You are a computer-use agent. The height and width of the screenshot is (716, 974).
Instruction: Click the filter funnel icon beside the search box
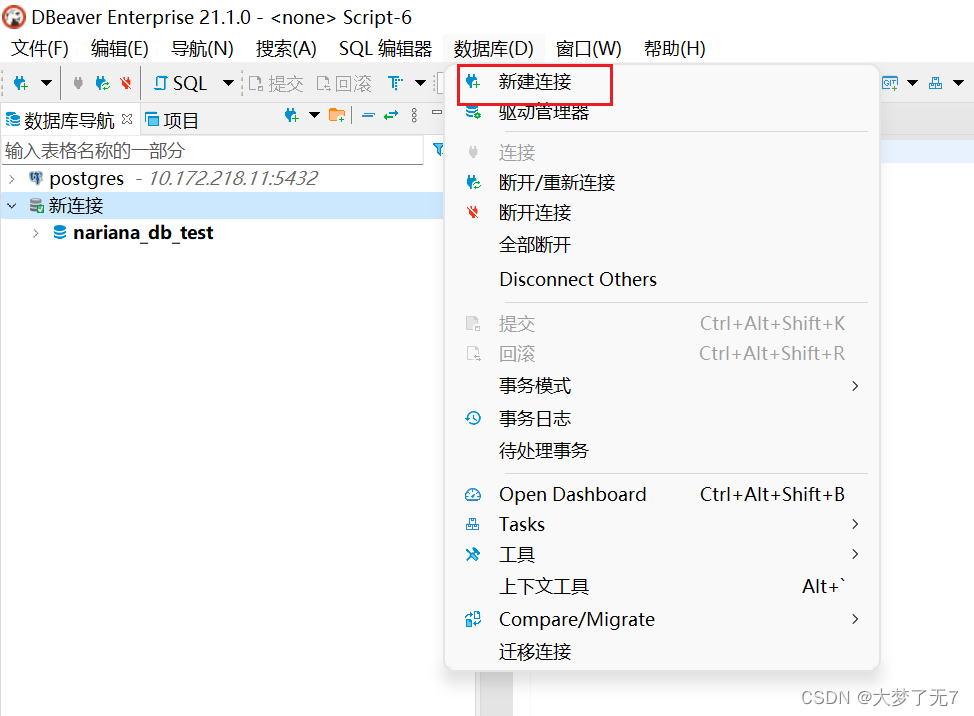tap(439, 149)
